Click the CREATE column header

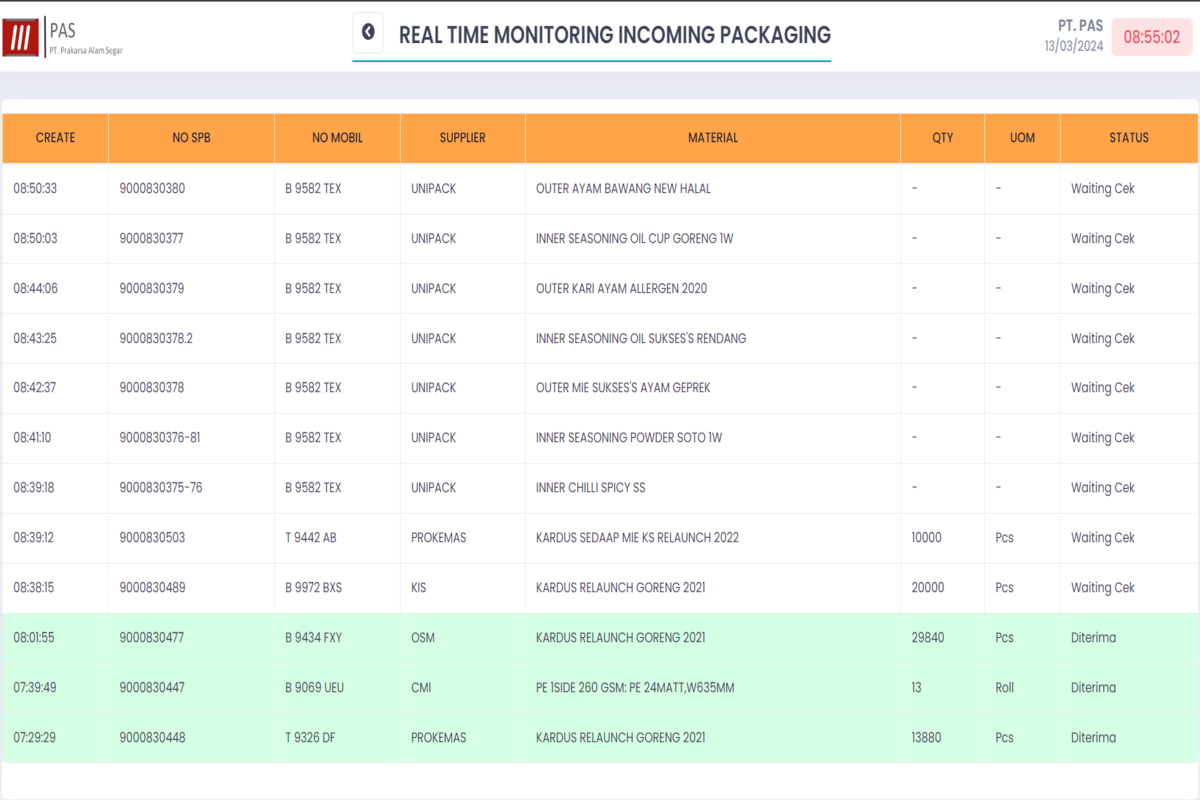point(55,138)
